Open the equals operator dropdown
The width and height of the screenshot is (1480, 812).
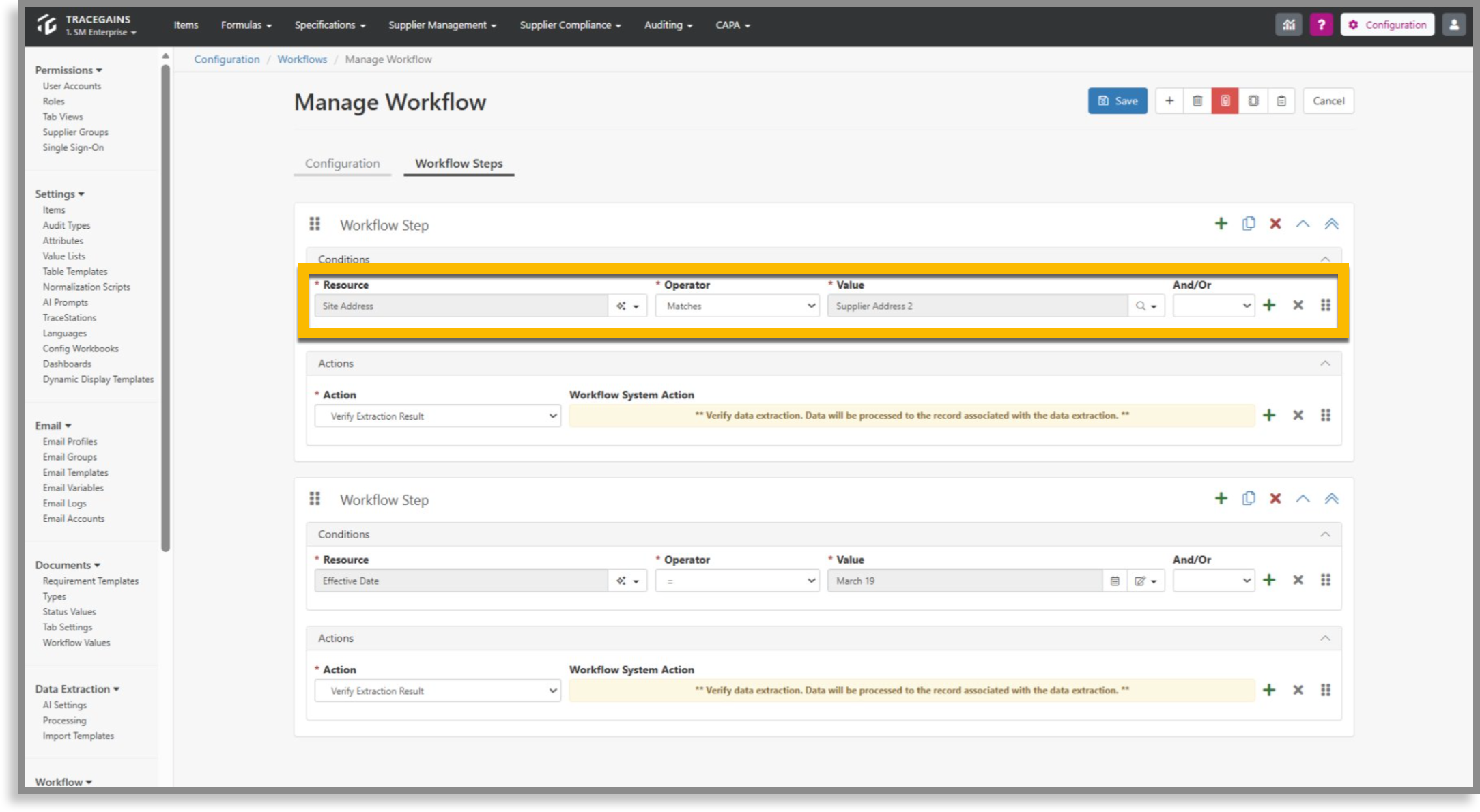coord(737,581)
